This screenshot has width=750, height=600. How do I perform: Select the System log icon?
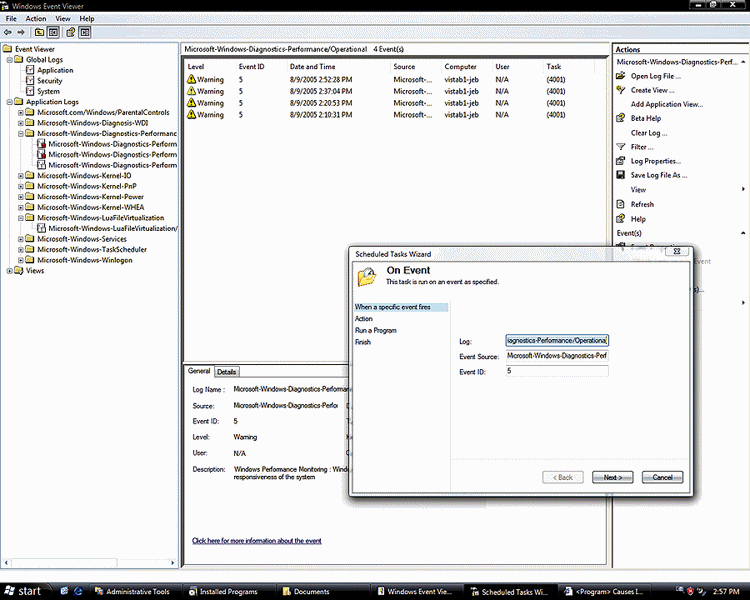[30, 91]
